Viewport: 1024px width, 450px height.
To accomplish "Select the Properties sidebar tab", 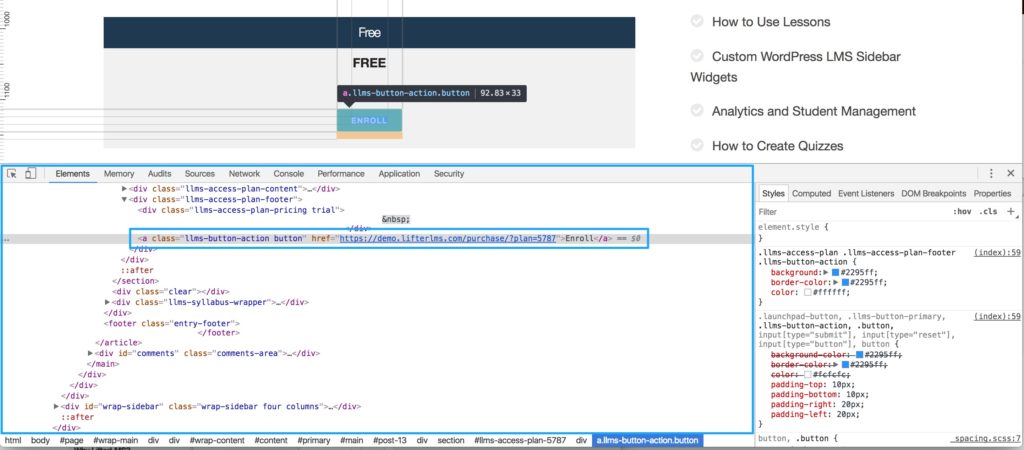I will tap(992, 193).
